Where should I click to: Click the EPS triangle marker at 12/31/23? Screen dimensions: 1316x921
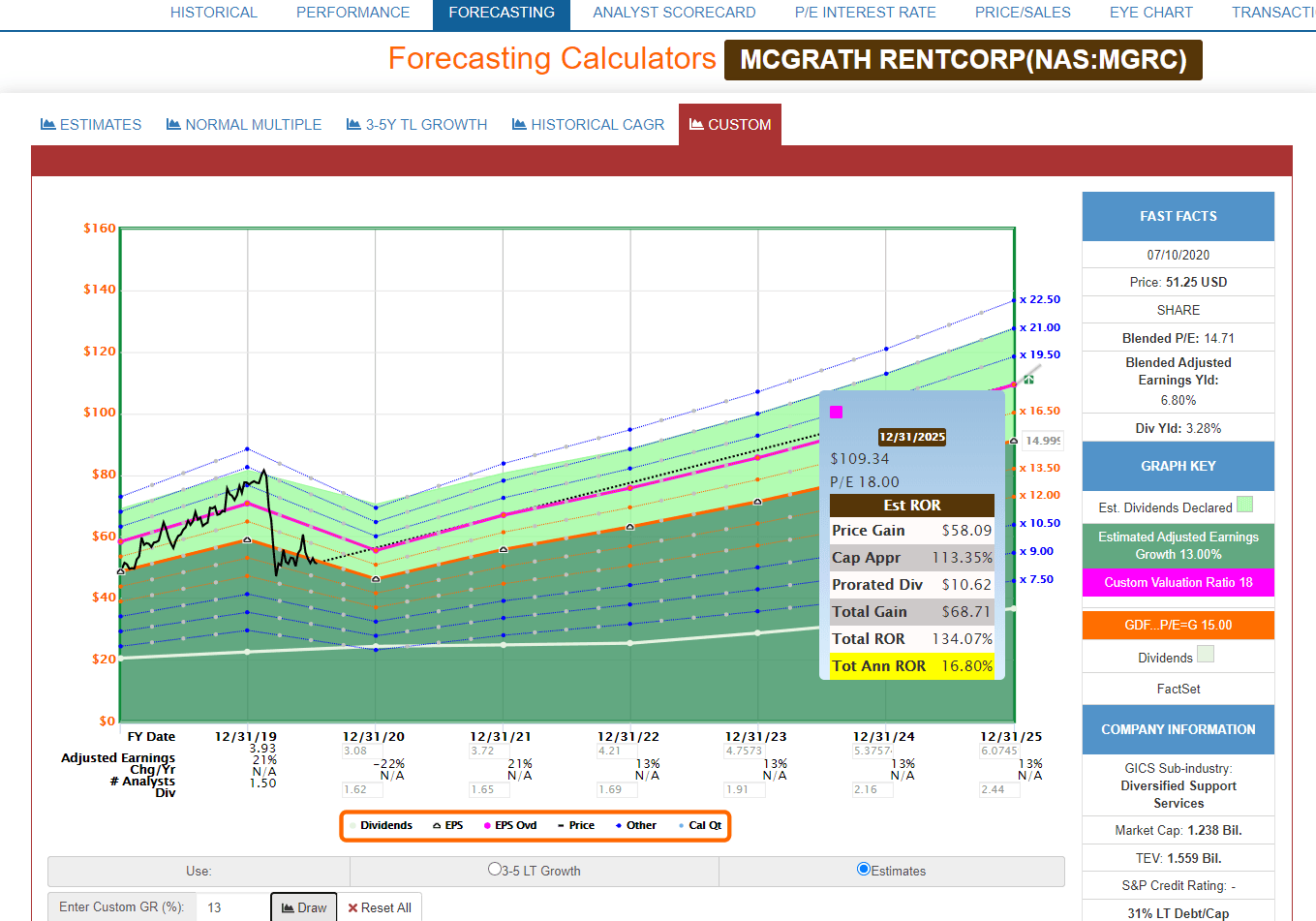point(758,502)
